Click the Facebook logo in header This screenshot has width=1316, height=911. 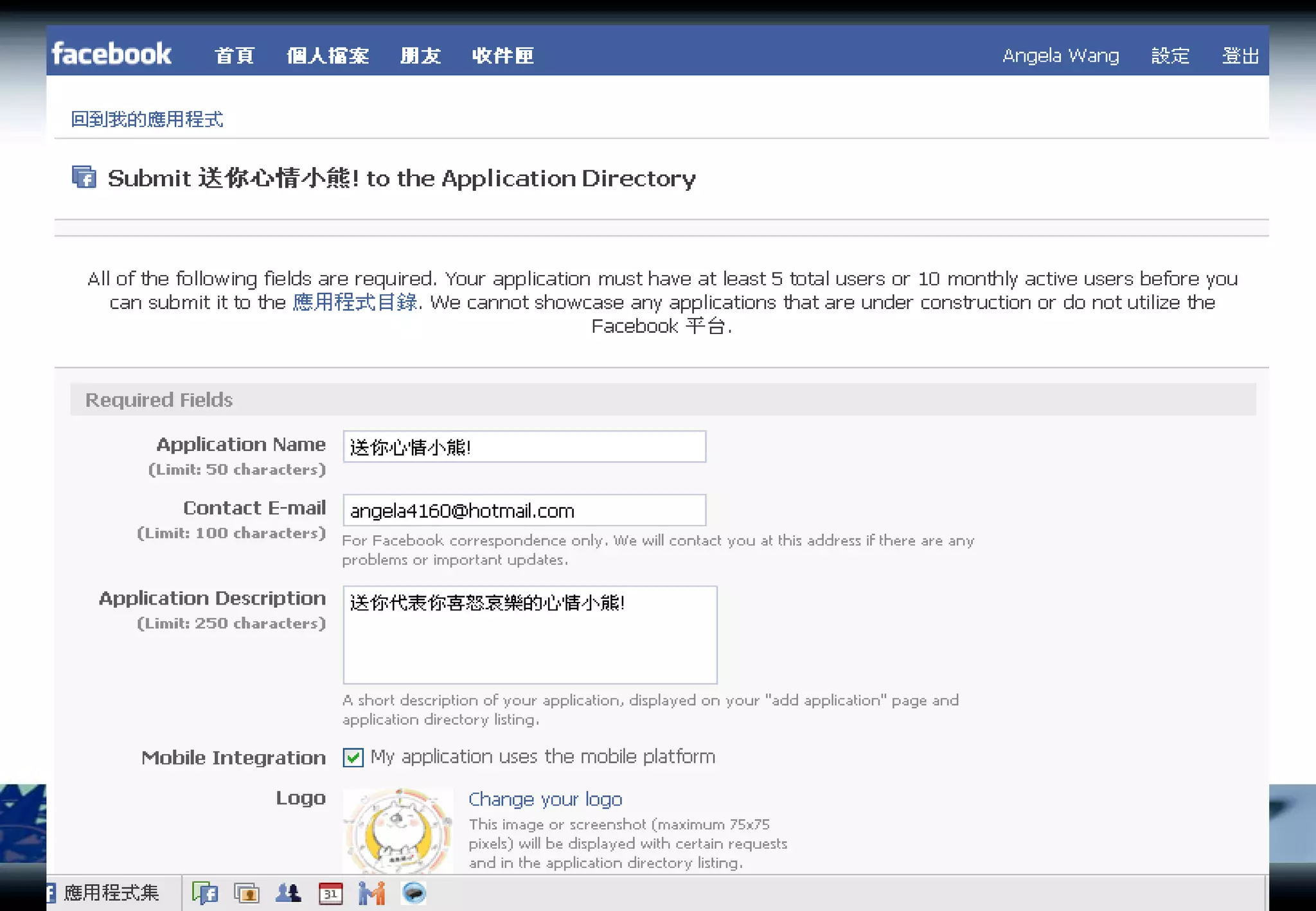click(x=112, y=54)
